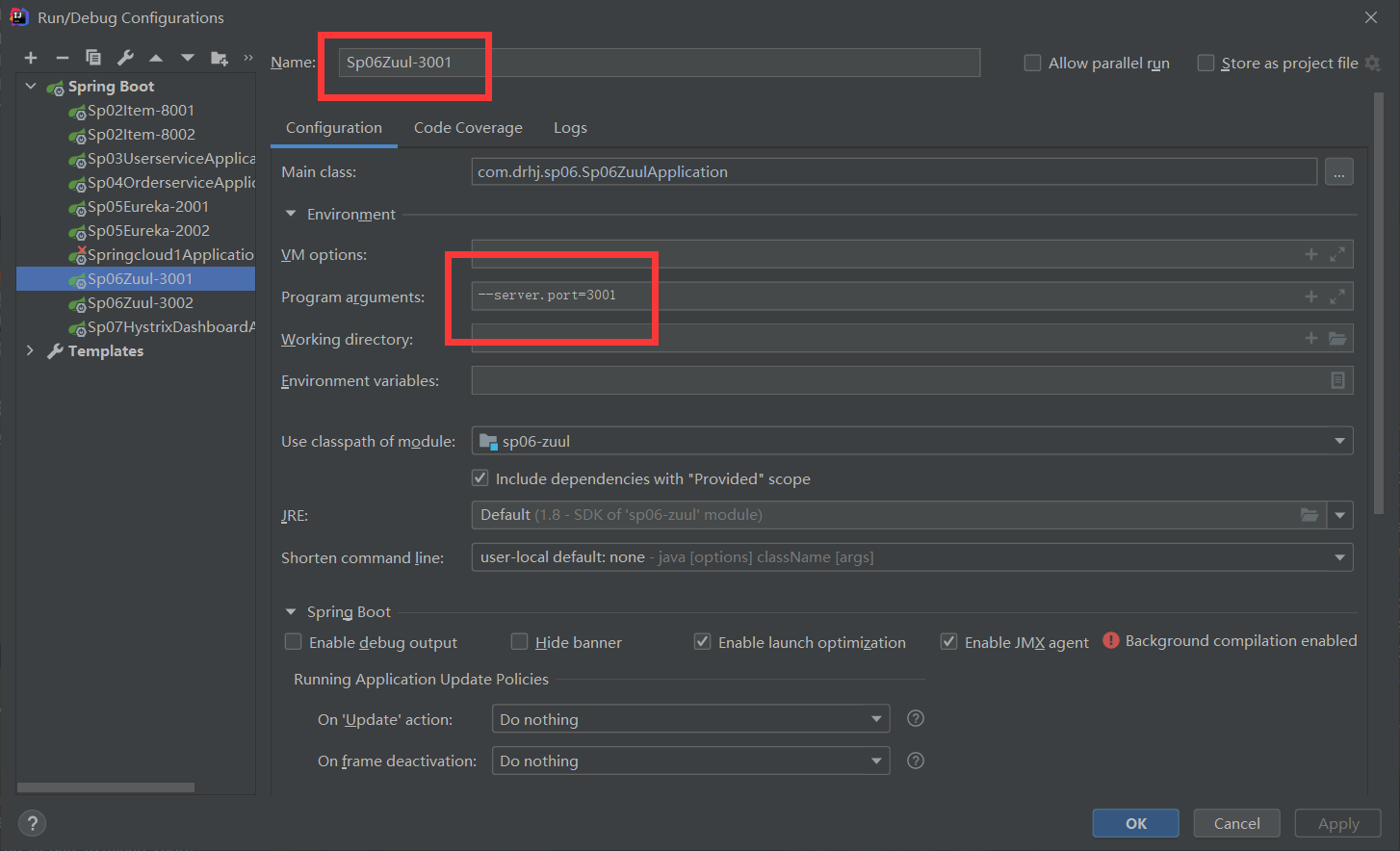Expand the Program arguments field editor
This screenshot has width=1400, height=851.
coord(1337,297)
